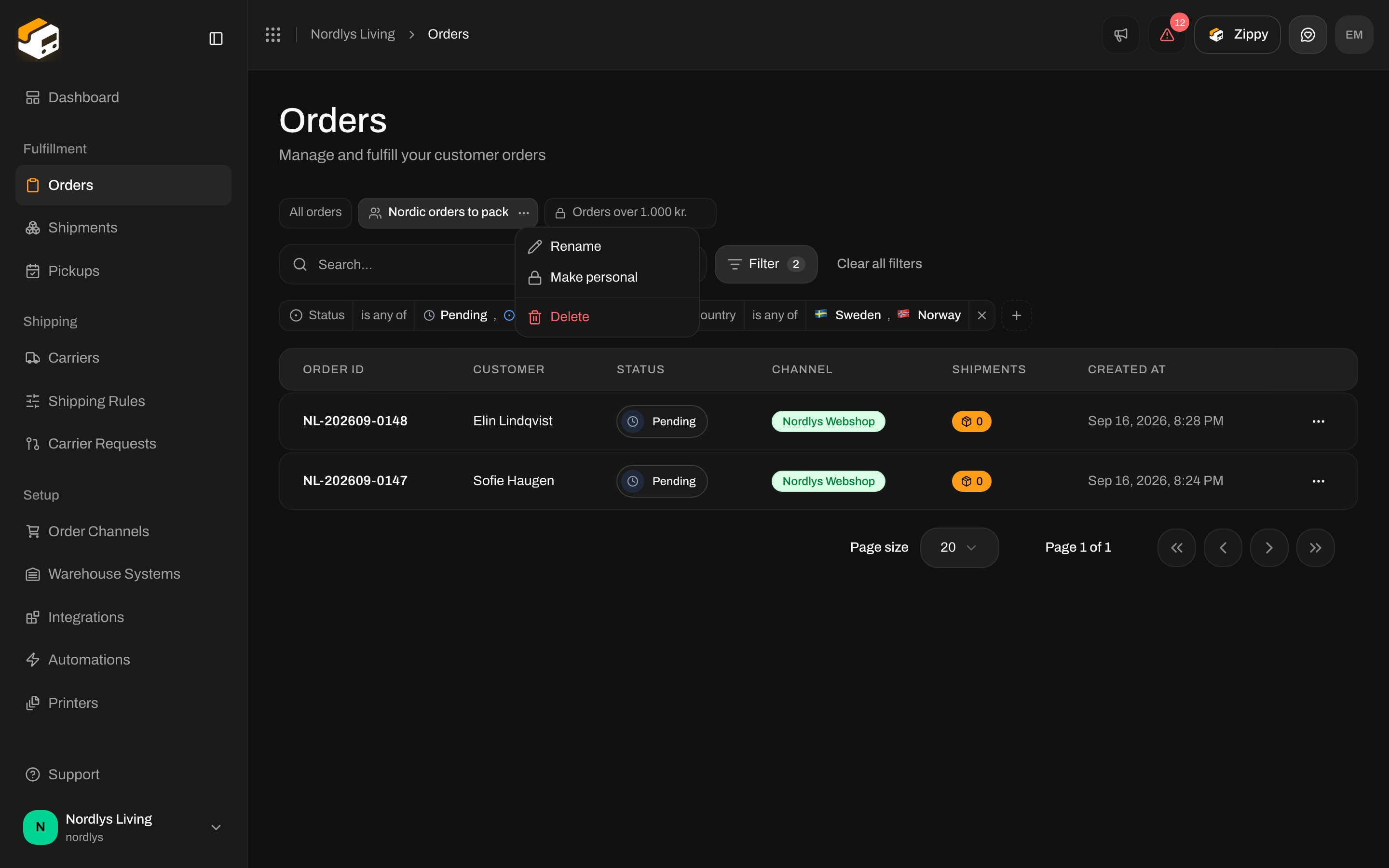Go to next page button
Screen dimensions: 1389x868
pos(1268,548)
